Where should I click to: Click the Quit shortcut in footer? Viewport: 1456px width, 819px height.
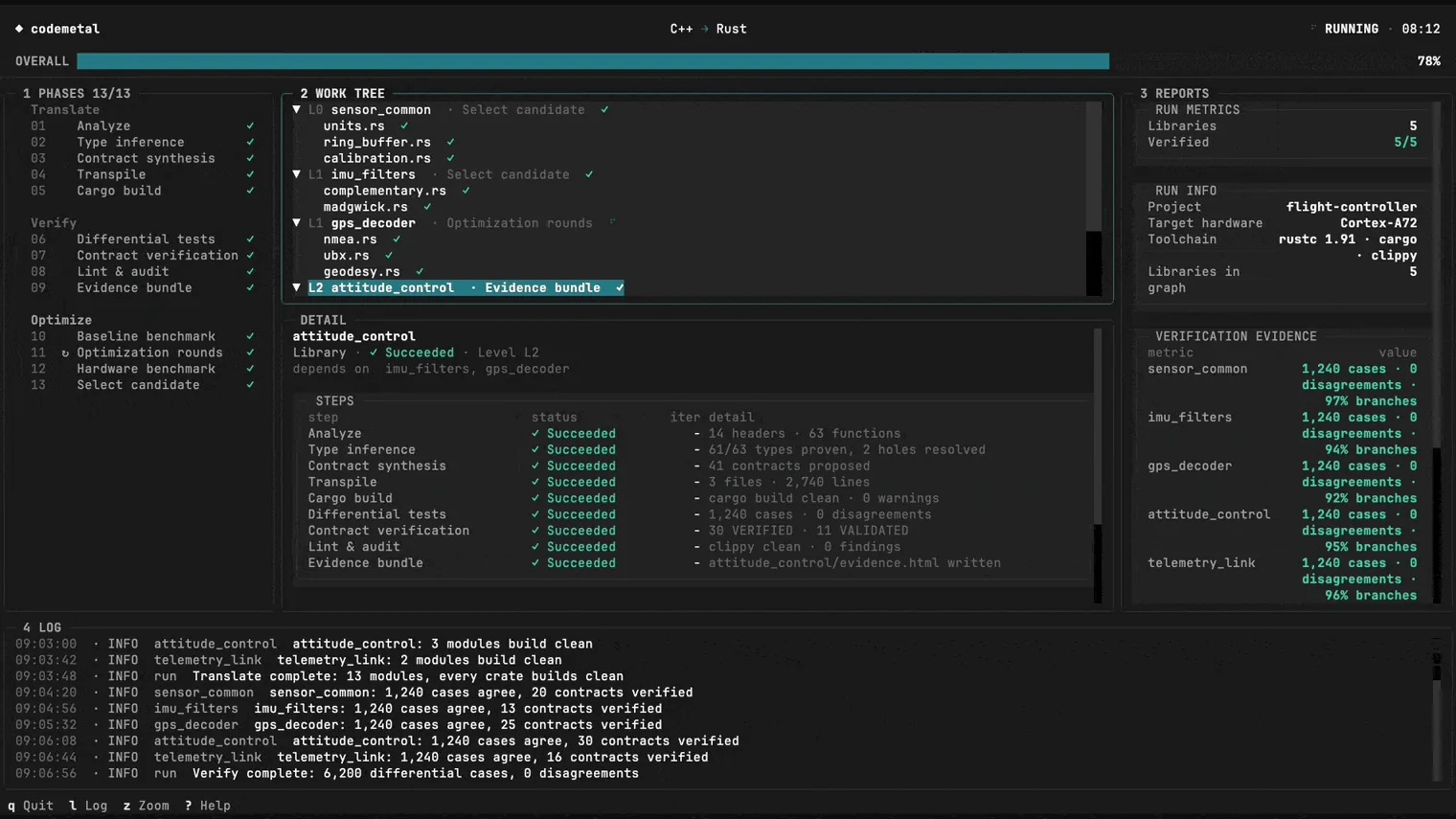[x=31, y=807]
